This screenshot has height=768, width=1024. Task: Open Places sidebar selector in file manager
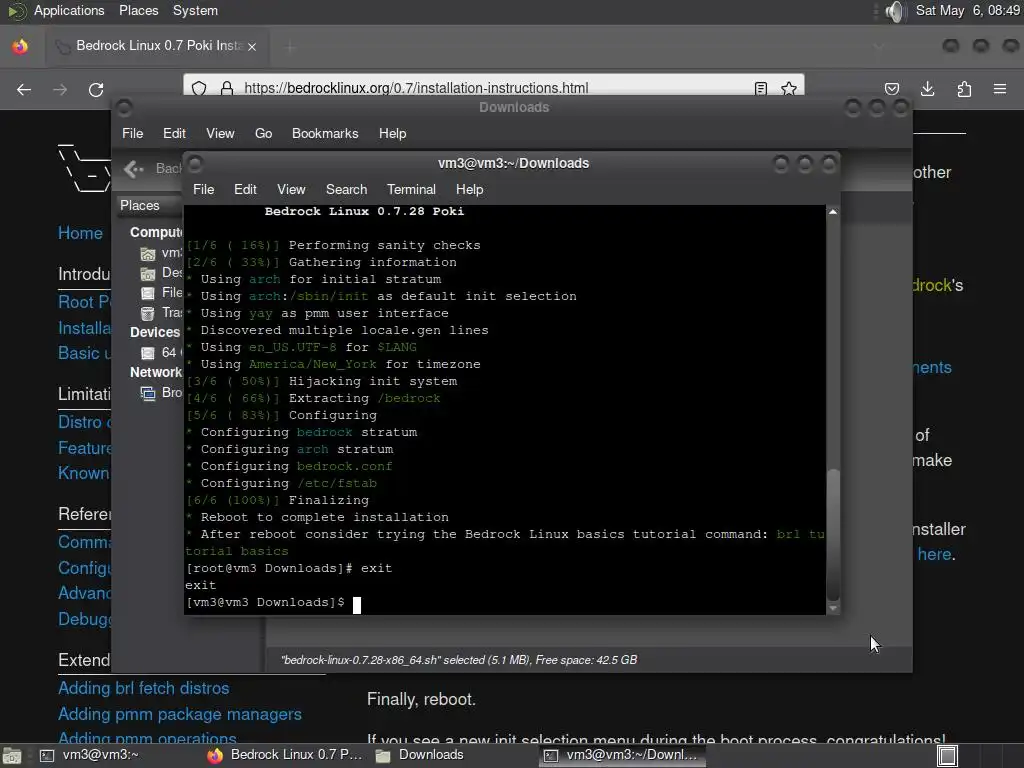[x=149, y=205]
